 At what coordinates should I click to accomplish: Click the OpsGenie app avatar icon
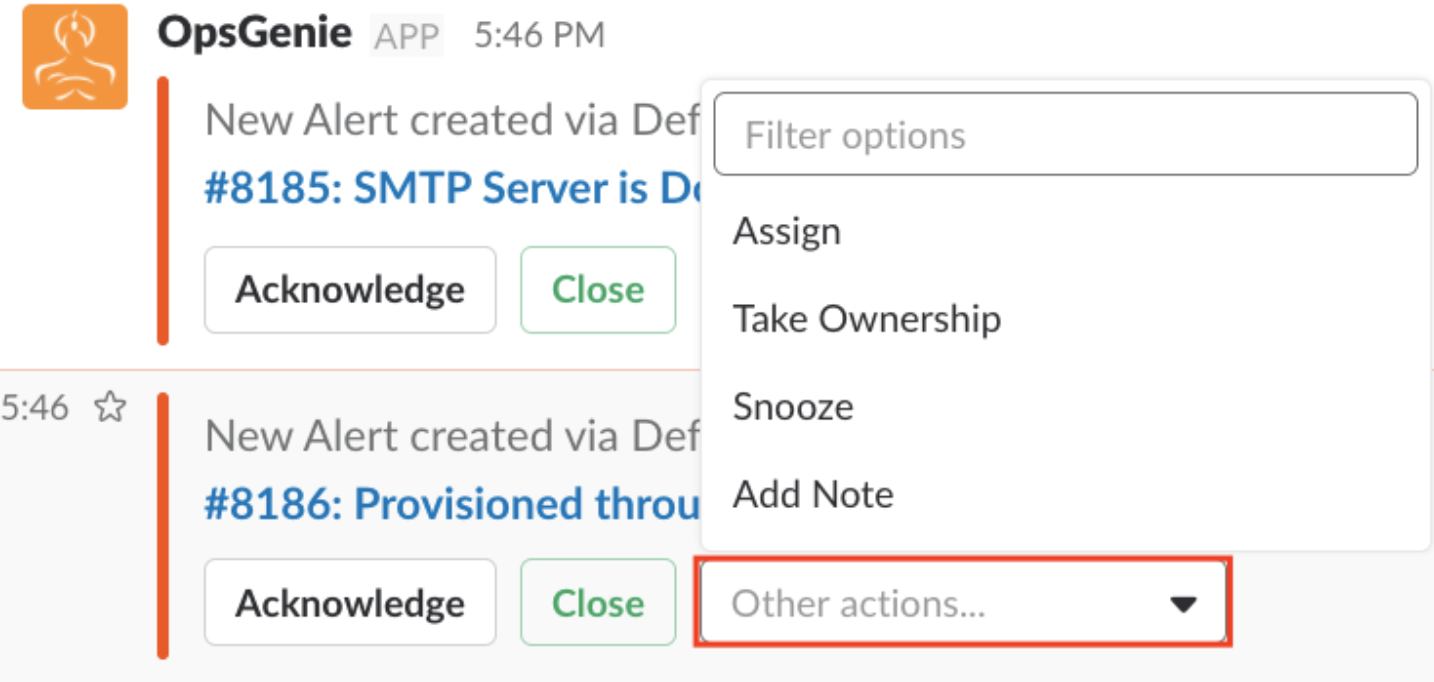pos(74,57)
